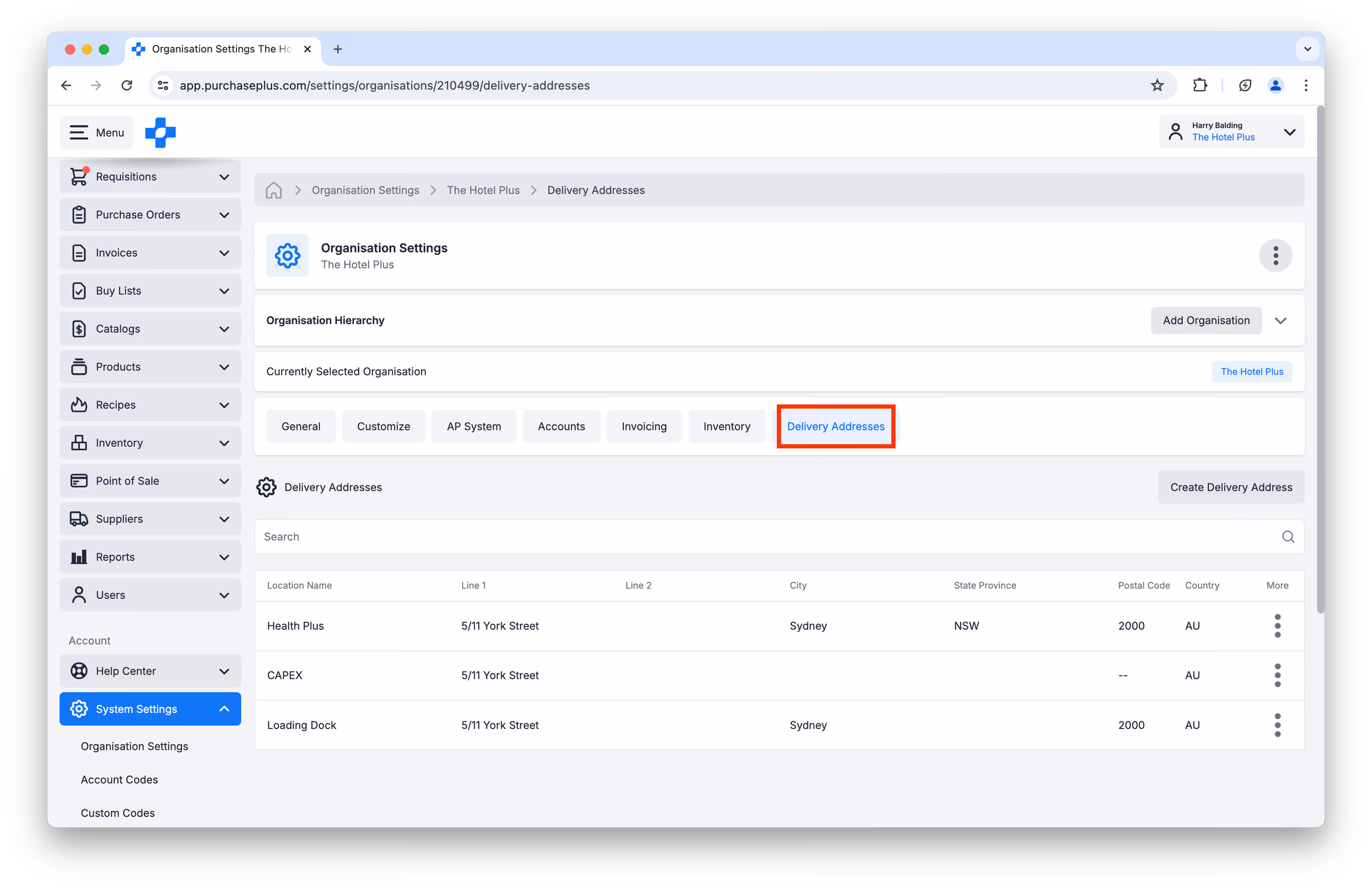
Task: Click the Health Plus location name
Action: tap(295, 626)
